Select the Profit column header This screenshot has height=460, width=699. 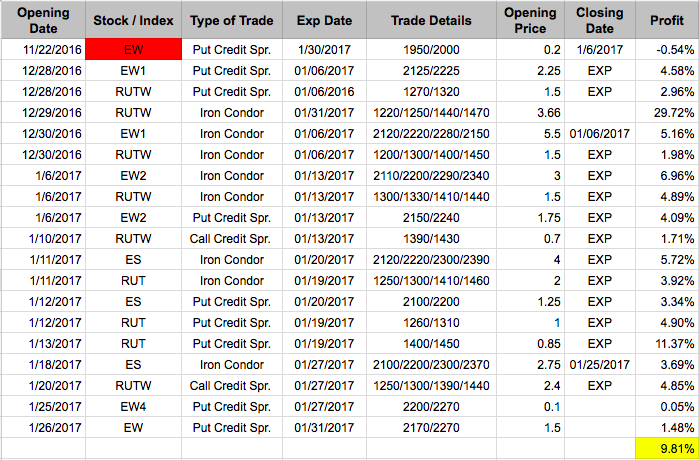(x=667, y=20)
